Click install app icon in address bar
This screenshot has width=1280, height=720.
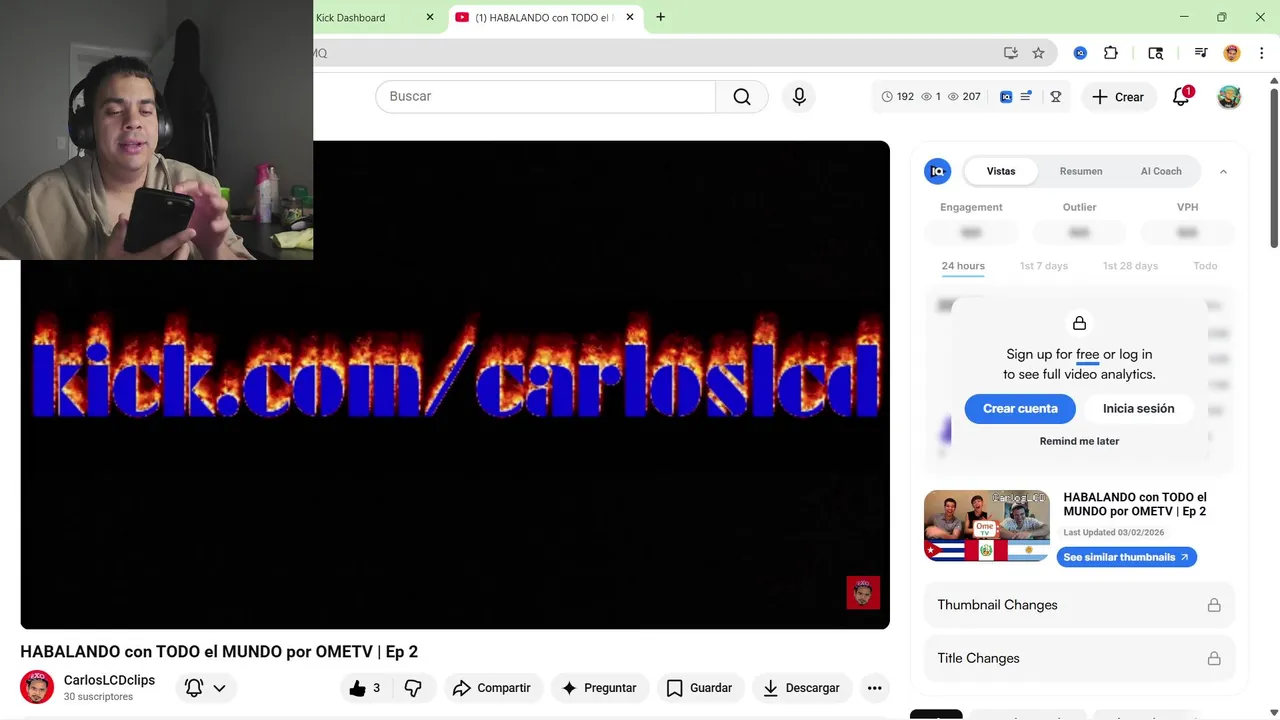1011,53
